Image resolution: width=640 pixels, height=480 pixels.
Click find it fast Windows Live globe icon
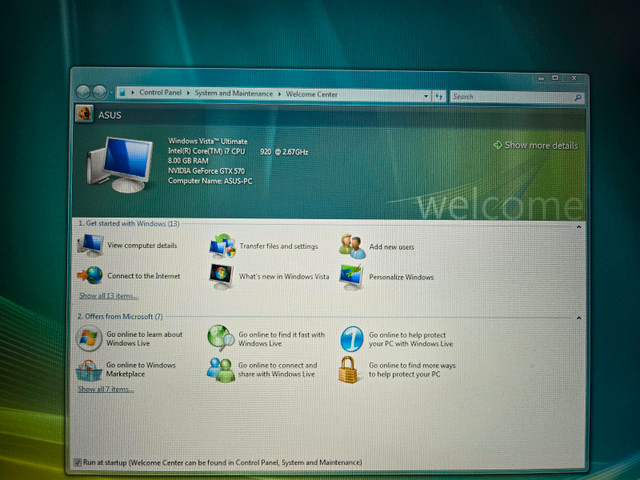click(221, 338)
